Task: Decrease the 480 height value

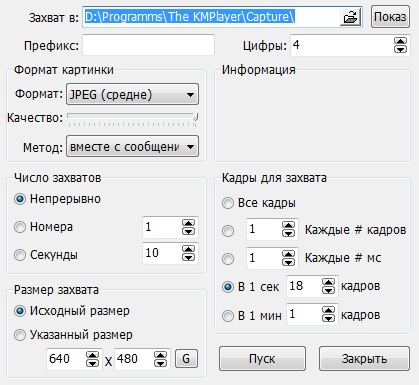Action: pos(160,363)
